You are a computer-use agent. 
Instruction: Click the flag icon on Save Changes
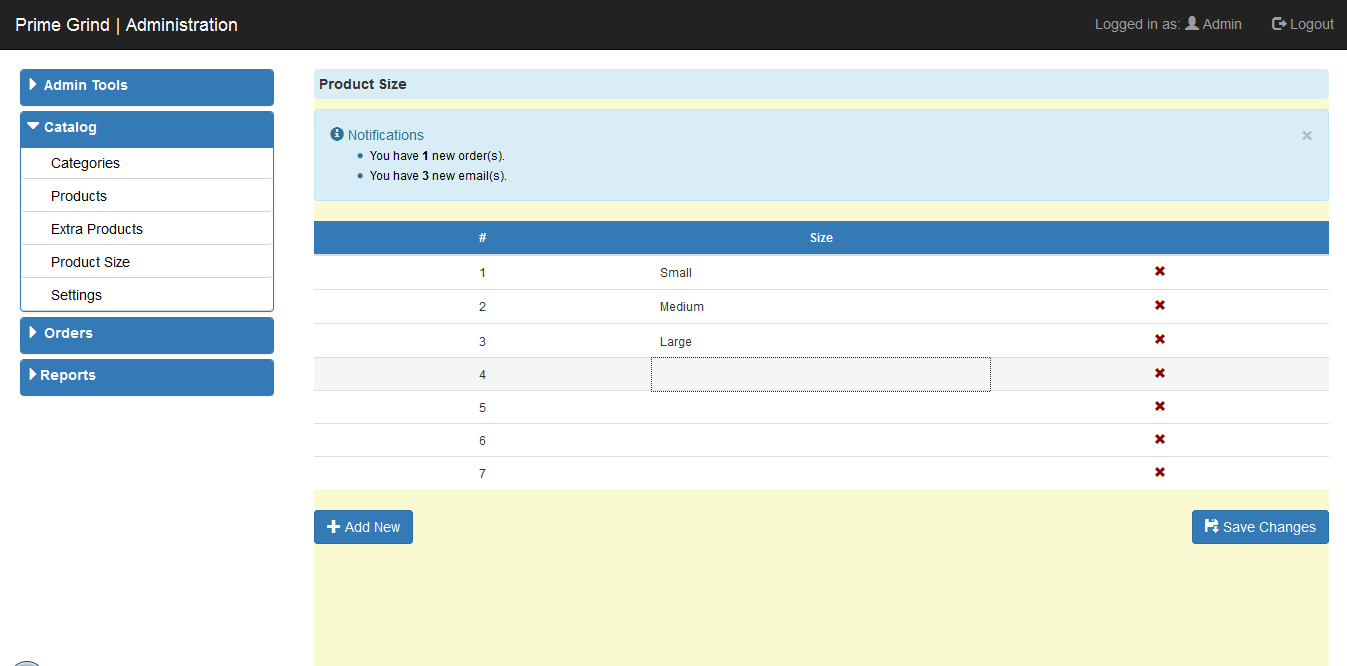pyautogui.click(x=1211, y=526)
